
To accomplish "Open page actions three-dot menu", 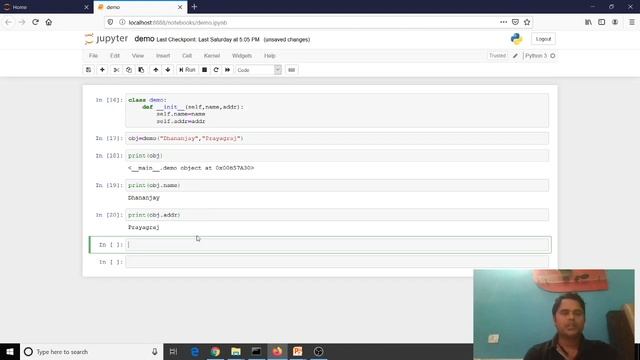I will click(503, 22).
